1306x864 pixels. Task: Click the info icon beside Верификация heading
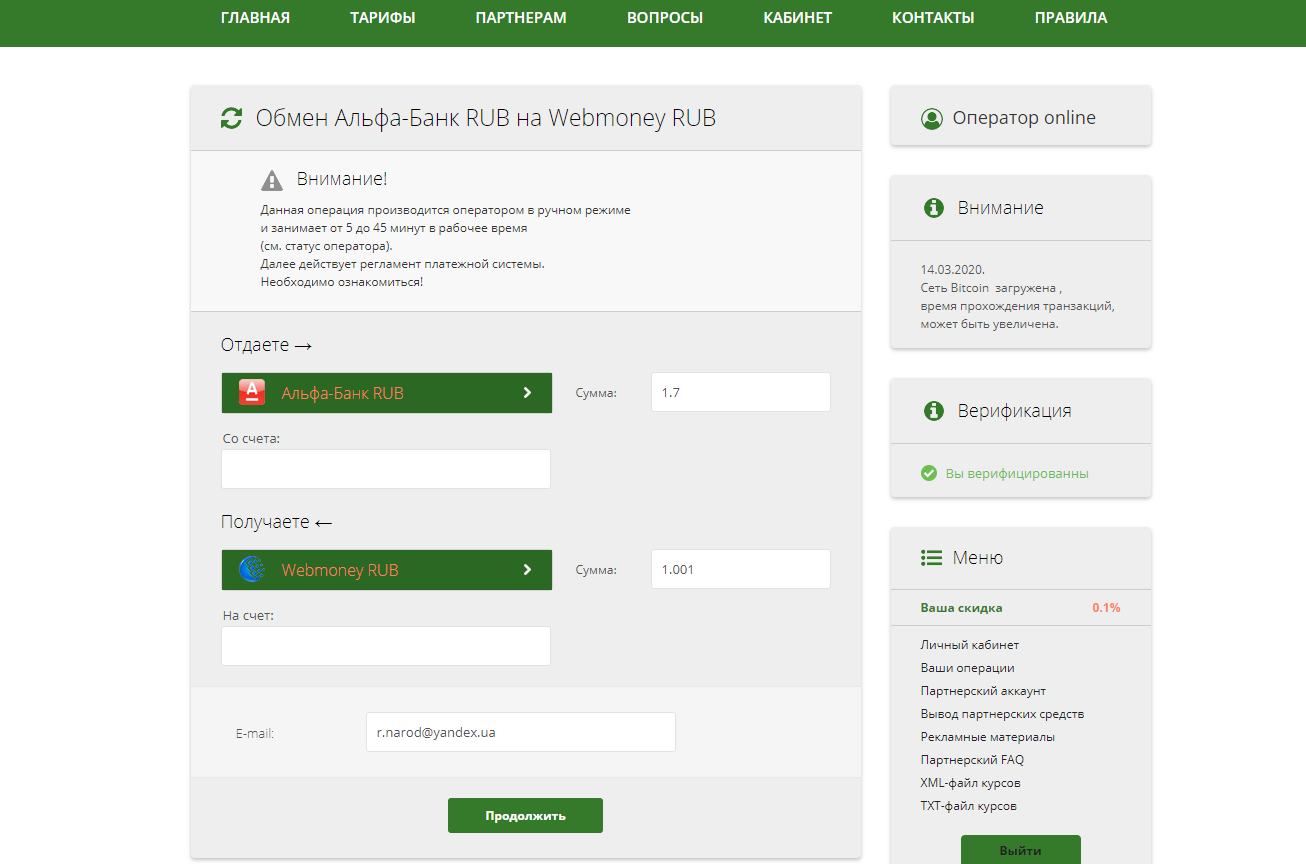pos(934,411)
